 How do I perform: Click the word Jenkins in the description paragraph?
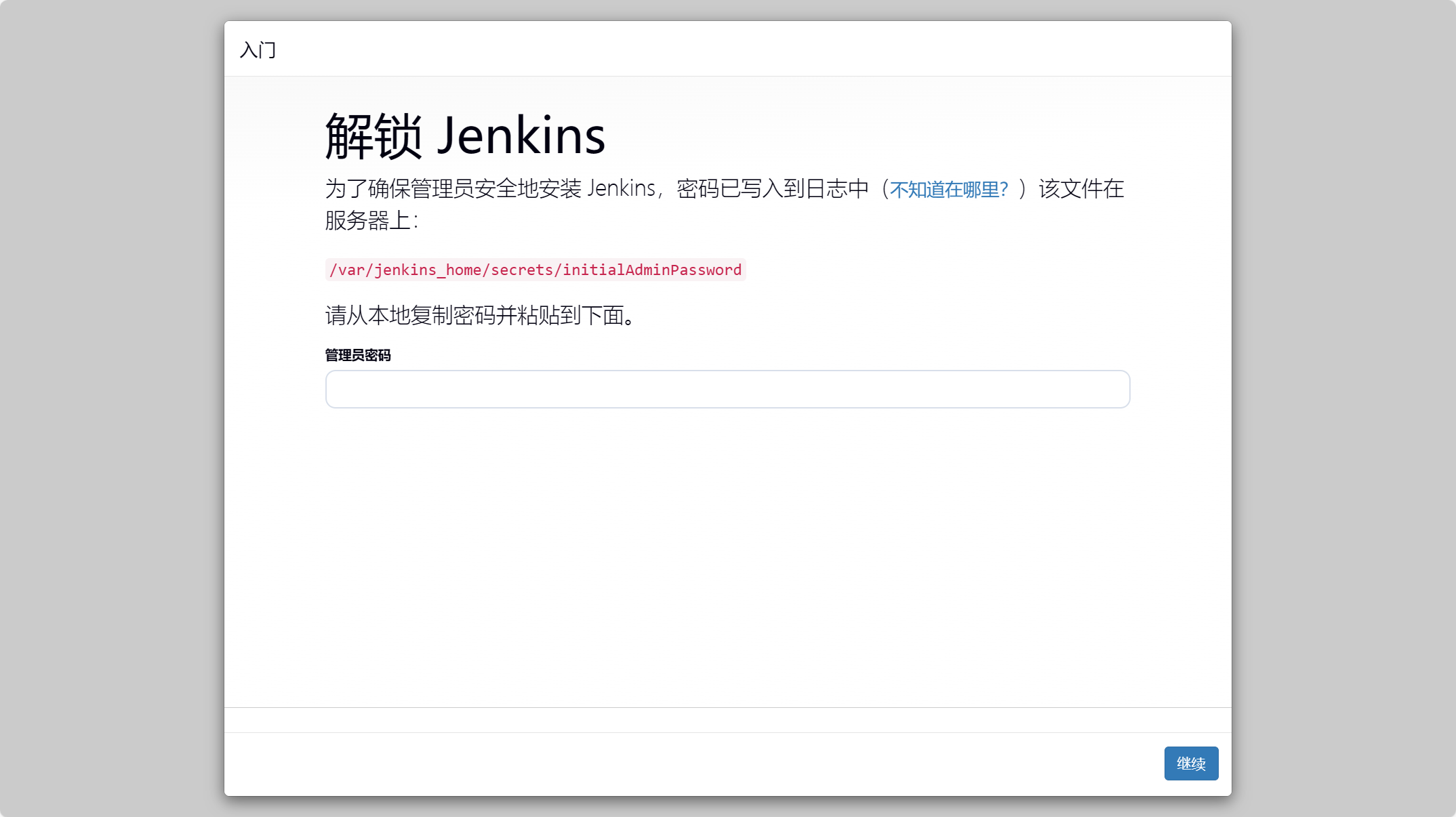[621, 188]
